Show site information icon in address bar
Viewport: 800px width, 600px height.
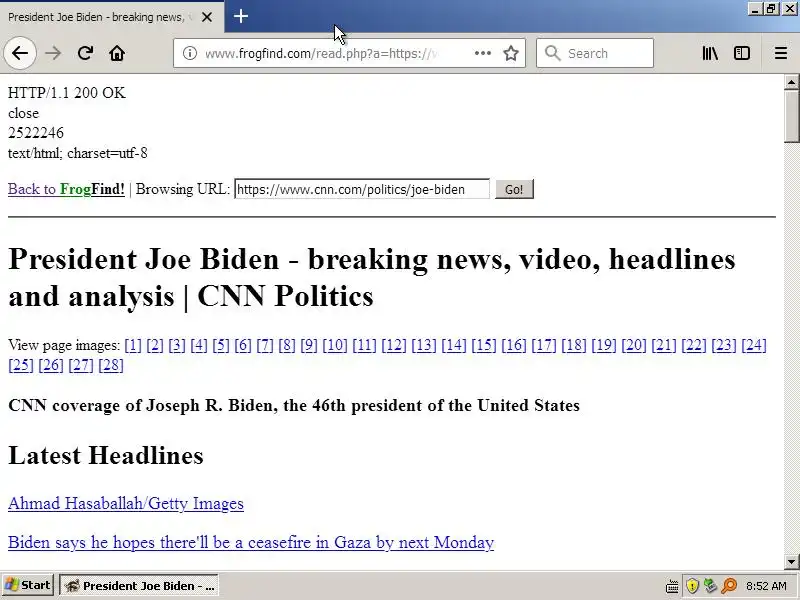[190, 53]
